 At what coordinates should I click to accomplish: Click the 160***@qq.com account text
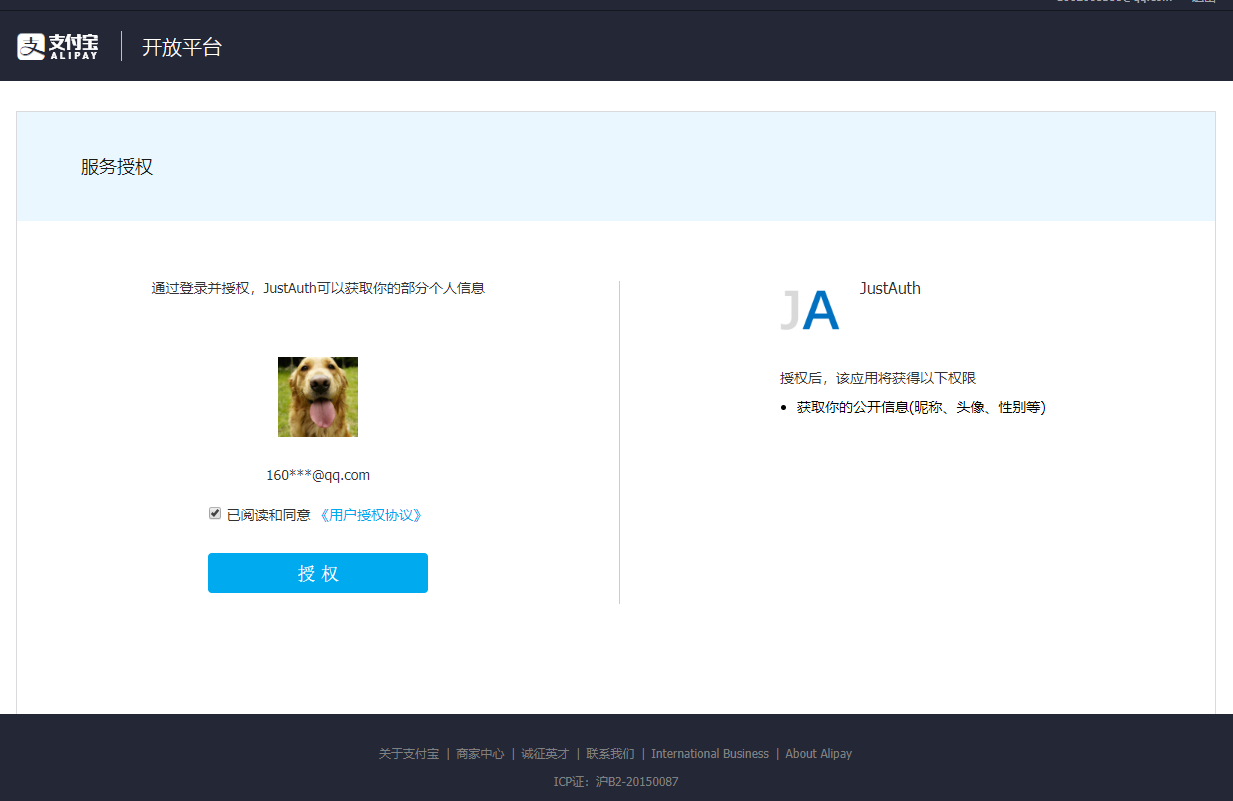click(318, 475)
